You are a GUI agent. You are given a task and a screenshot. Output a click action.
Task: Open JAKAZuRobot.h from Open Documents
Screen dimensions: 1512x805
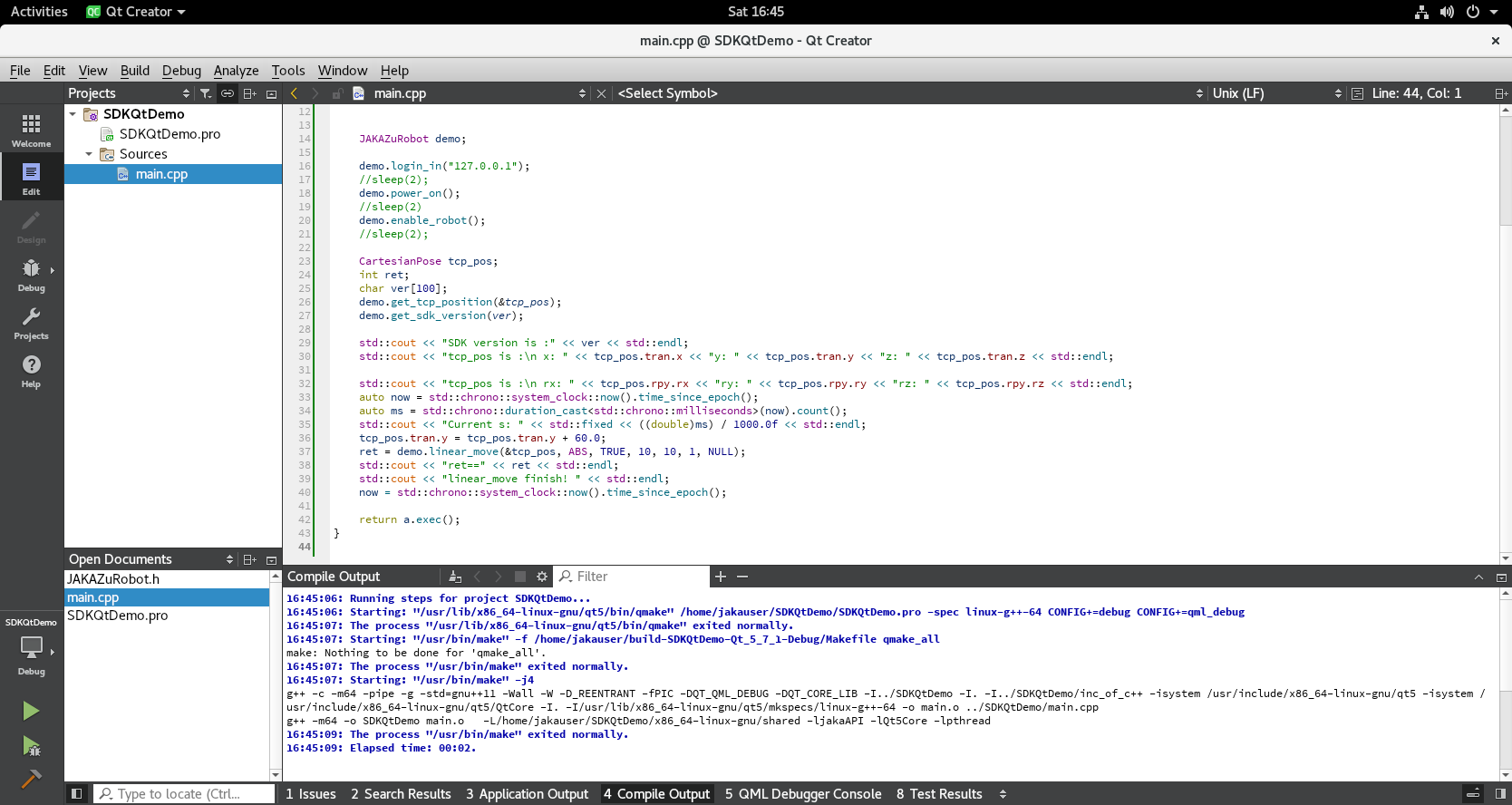click(113, 579)
